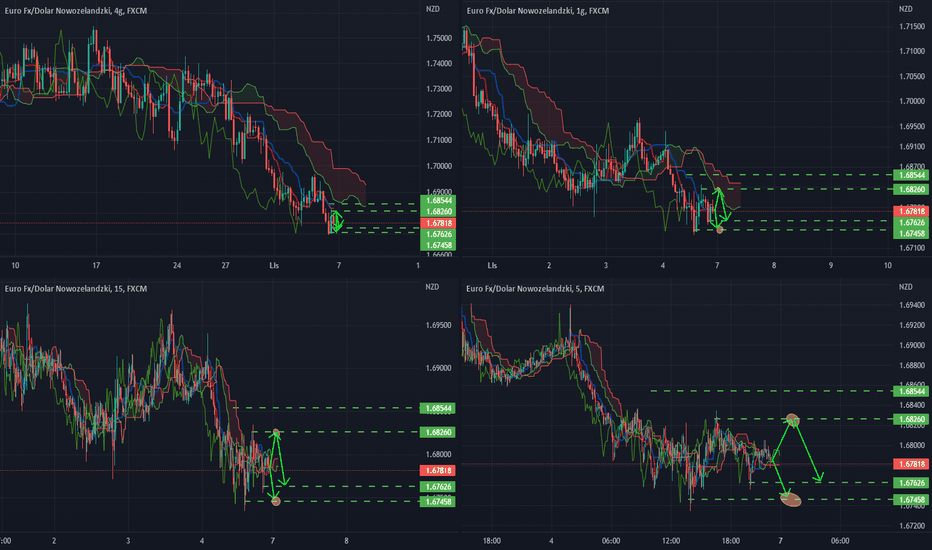Screen dimensions: 932x550
Task: Click the 1.70500 price tick on 1g chart
Action: point(912,77)
